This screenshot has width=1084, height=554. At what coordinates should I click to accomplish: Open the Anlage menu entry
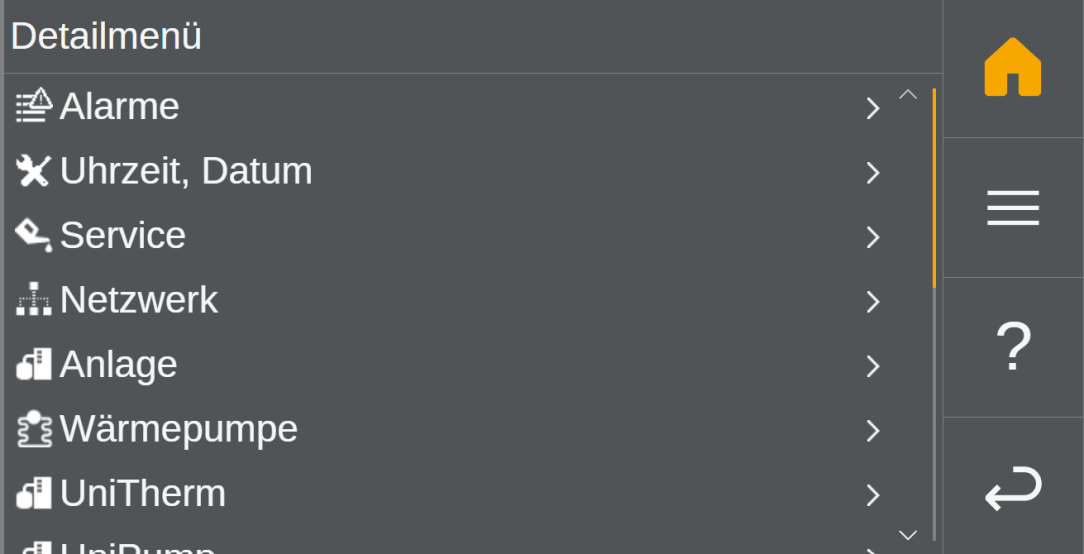[119, 365]
